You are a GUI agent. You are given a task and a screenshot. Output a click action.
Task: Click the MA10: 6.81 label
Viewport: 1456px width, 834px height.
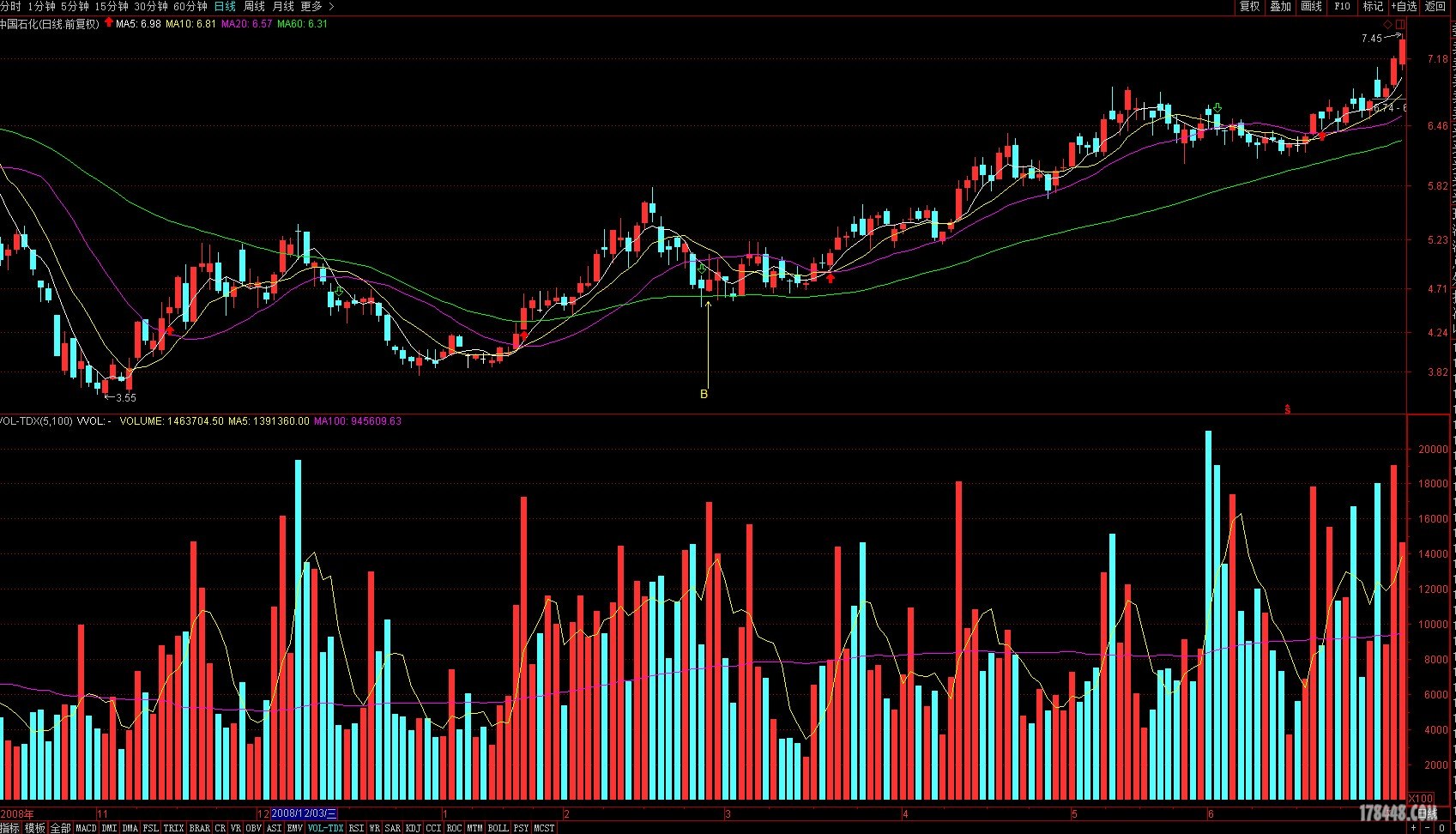(190, 24)
